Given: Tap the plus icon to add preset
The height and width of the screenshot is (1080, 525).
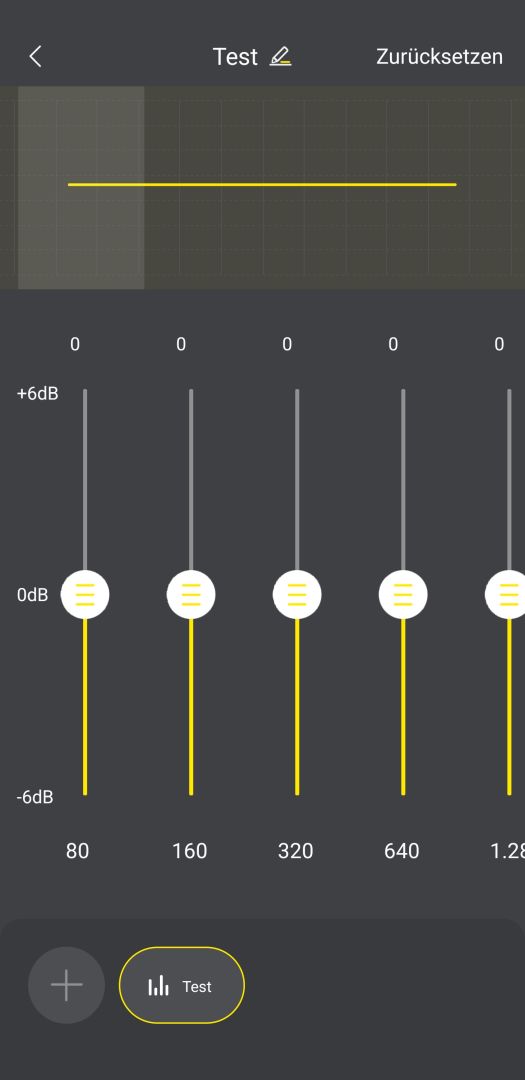Looking at the screenshot, I should click(66, 985).
